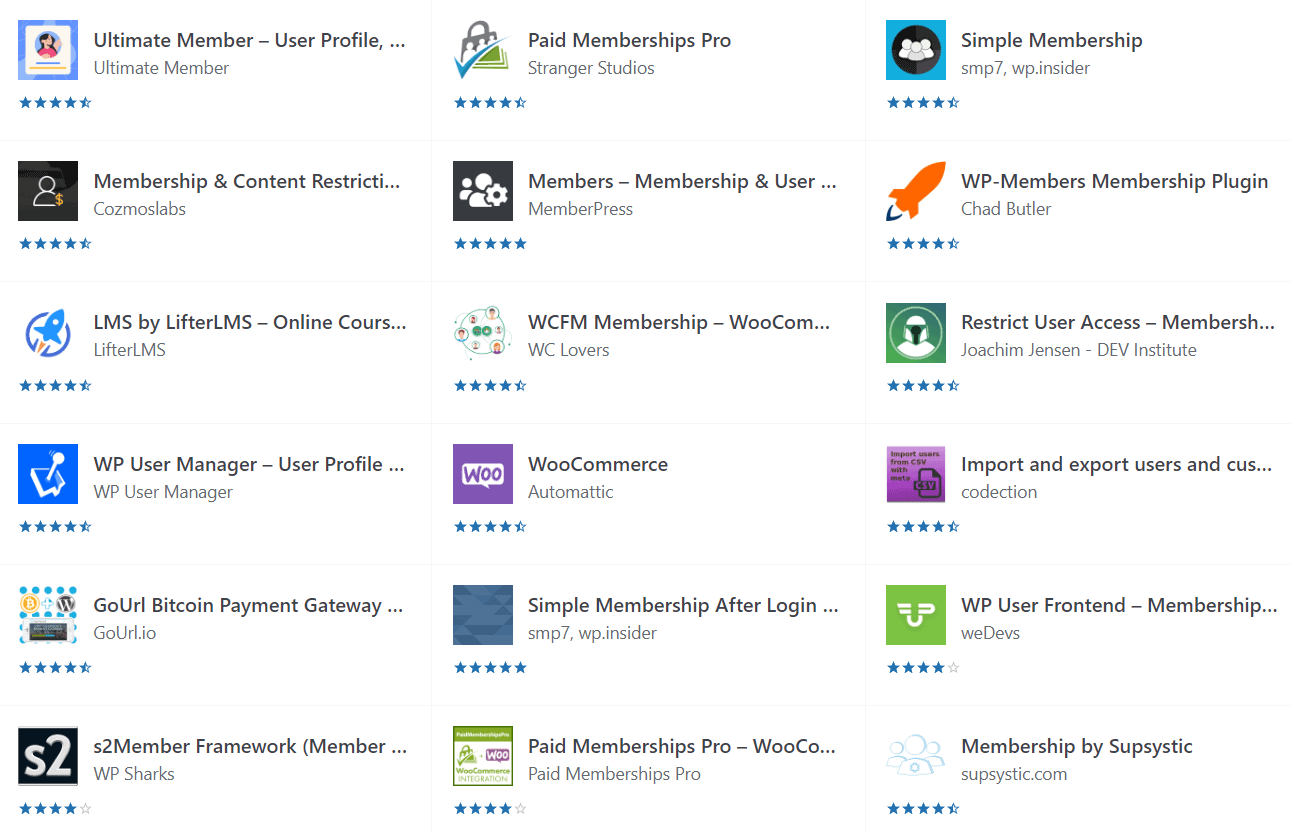Click the s2Member Framework s2 icon
Image resolution: width=1291 pixels, height=831 pixels.
coord(48,756)
